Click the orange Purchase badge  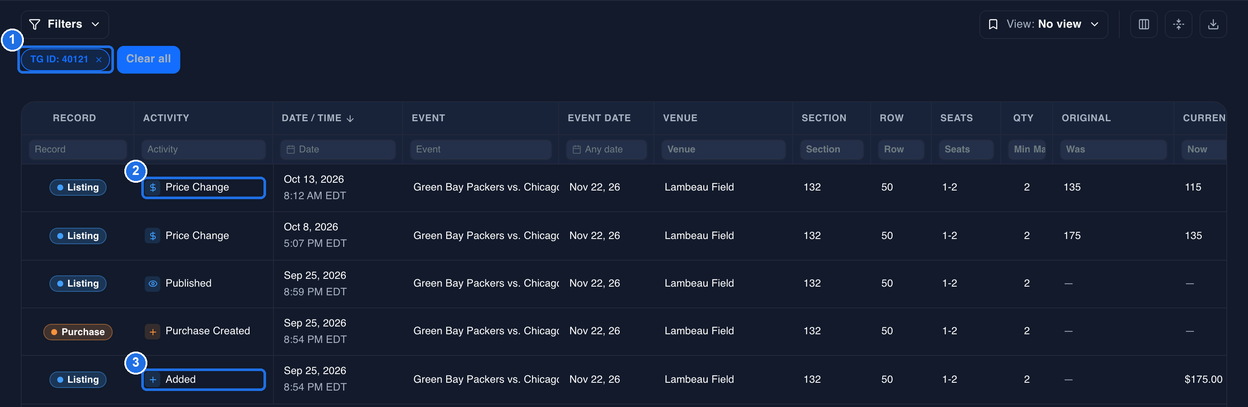pyautogui.click(x=78, y=332)
